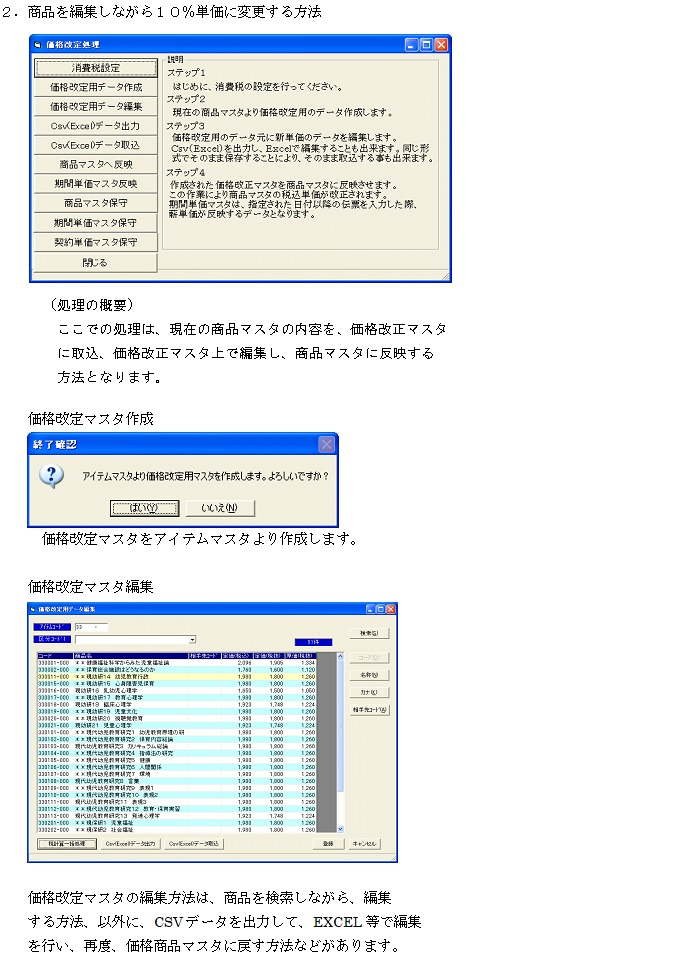Click the grid scrollbar up arrow

click(340, 656)
